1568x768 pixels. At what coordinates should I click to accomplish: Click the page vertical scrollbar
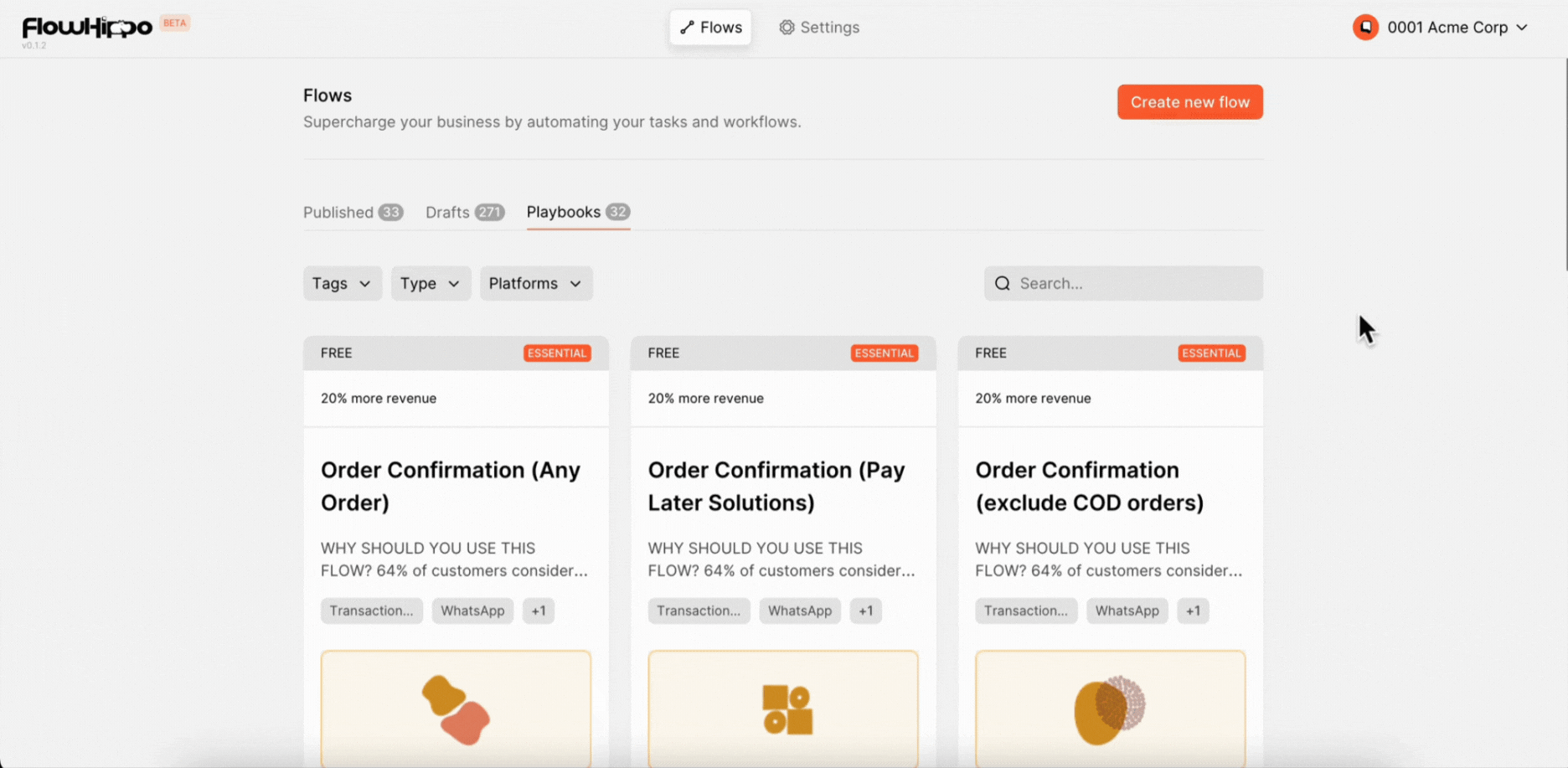point(1565,164)
